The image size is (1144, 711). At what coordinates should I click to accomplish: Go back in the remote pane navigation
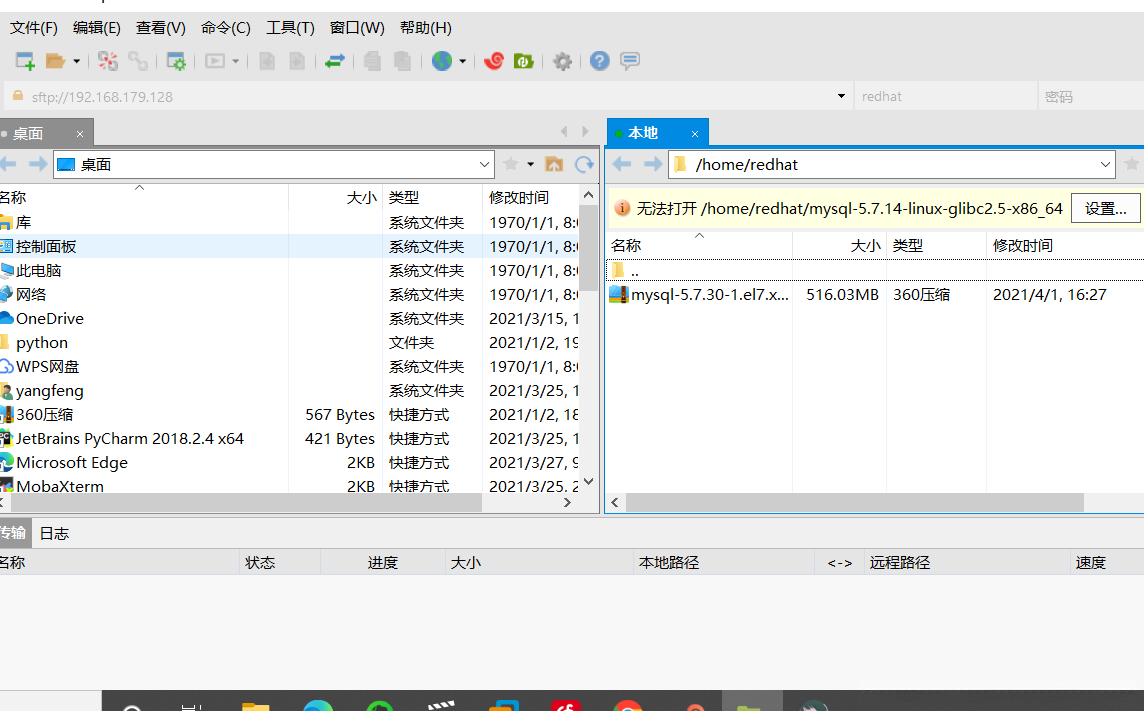pyautogui.click(x=622, y=164)
